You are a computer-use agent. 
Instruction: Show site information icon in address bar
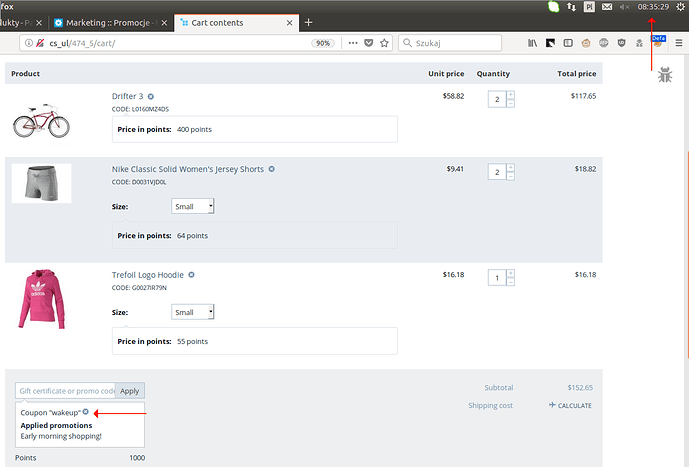[x=29, y=43]
